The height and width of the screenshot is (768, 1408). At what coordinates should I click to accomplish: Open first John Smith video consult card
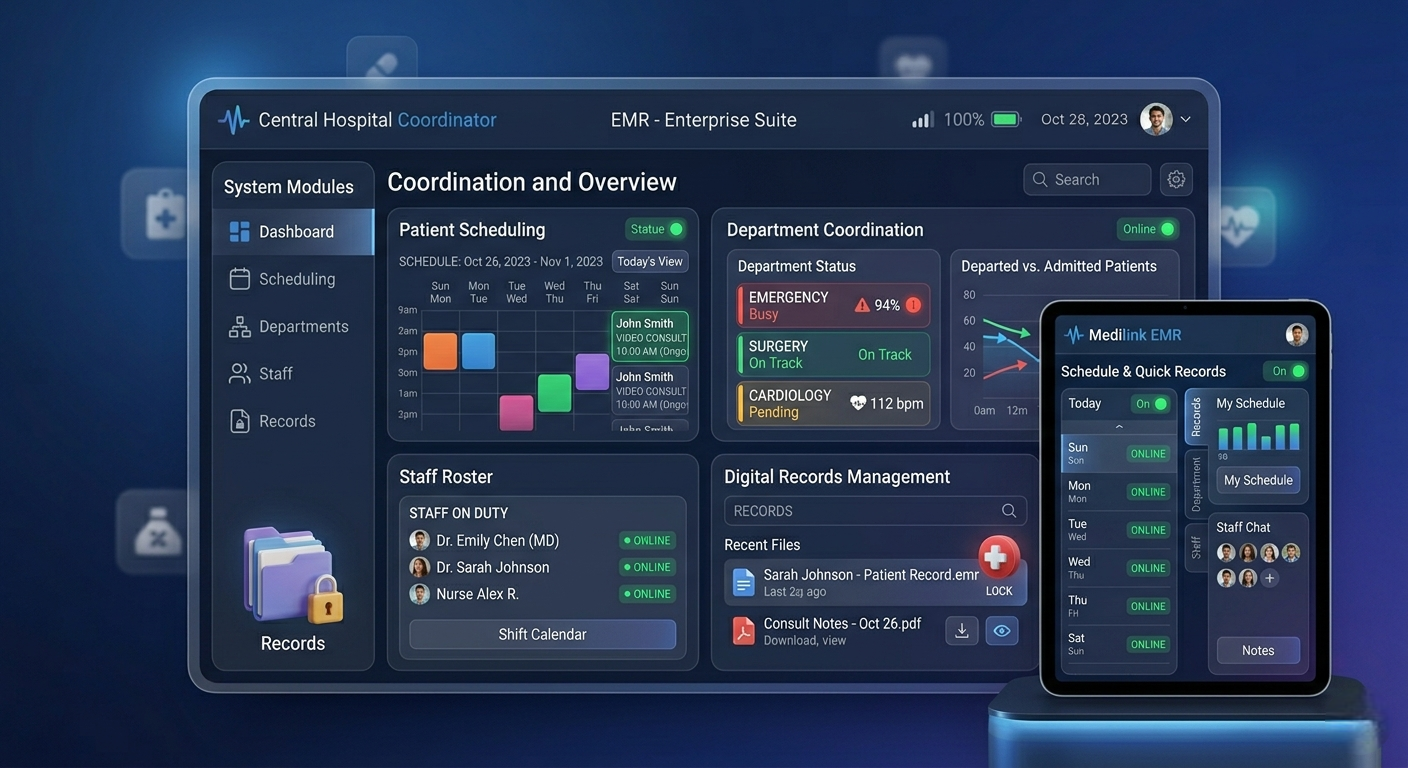(650, 337)
